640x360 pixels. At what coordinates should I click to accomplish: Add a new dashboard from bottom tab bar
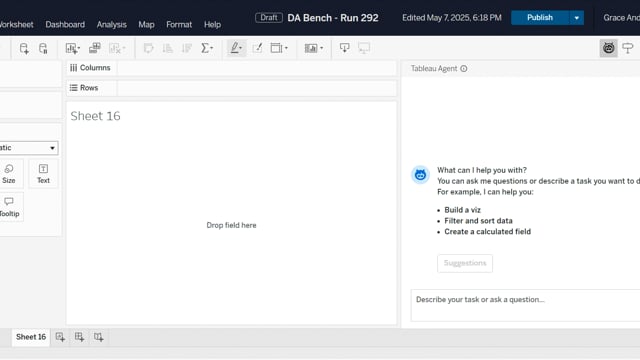point(79,337)
